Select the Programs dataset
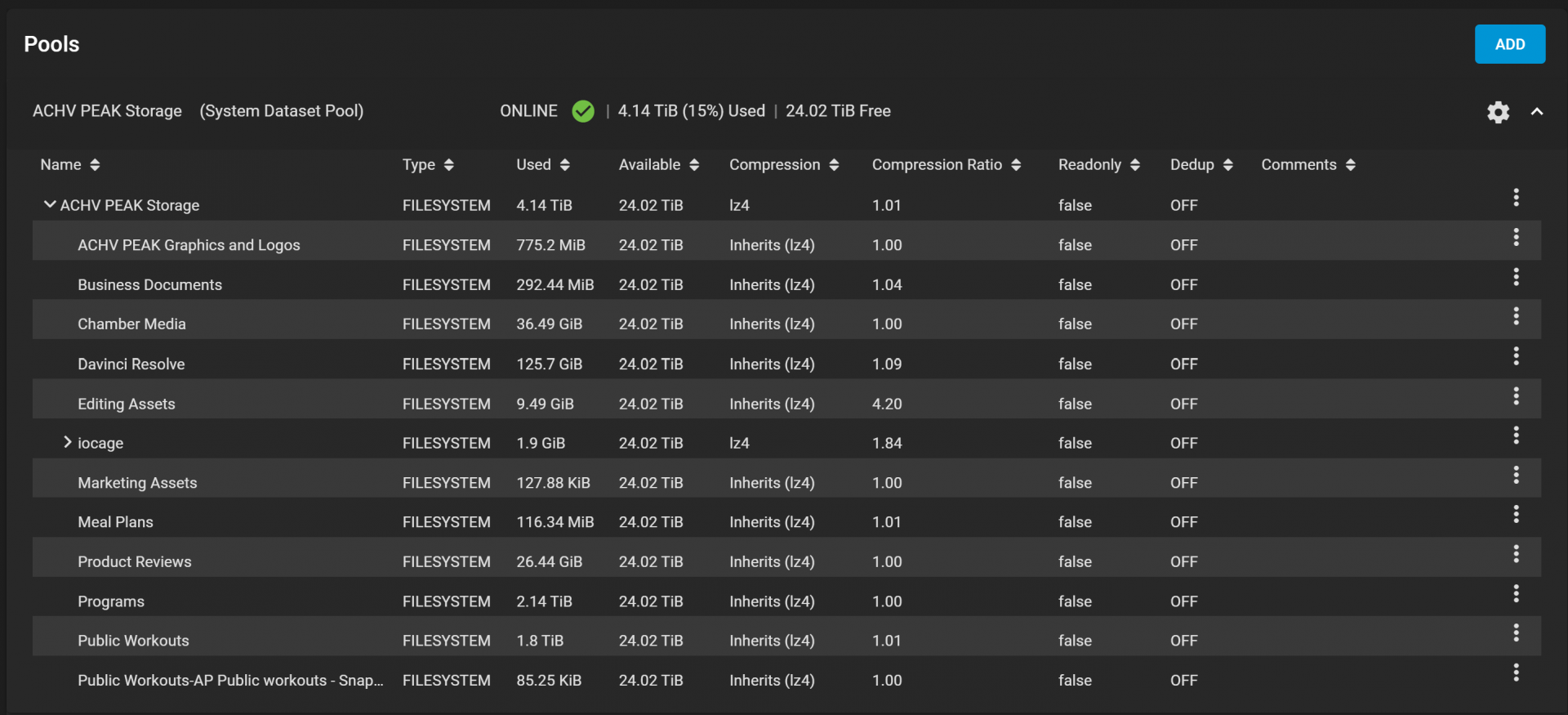This screenshot has height=715, width=1568. 110,602
